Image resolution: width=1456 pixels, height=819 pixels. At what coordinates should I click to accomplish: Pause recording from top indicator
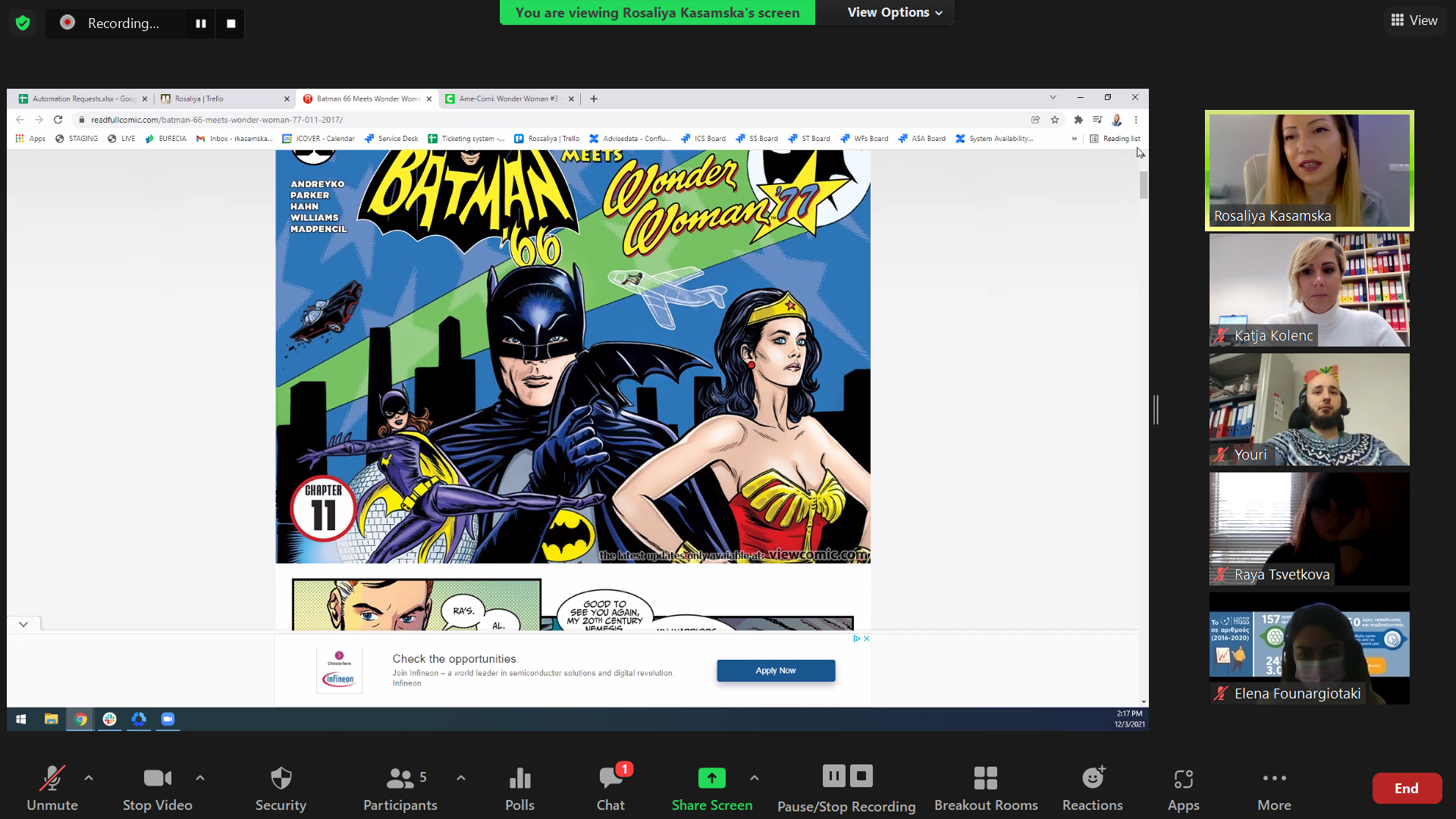tap(201, 24)
